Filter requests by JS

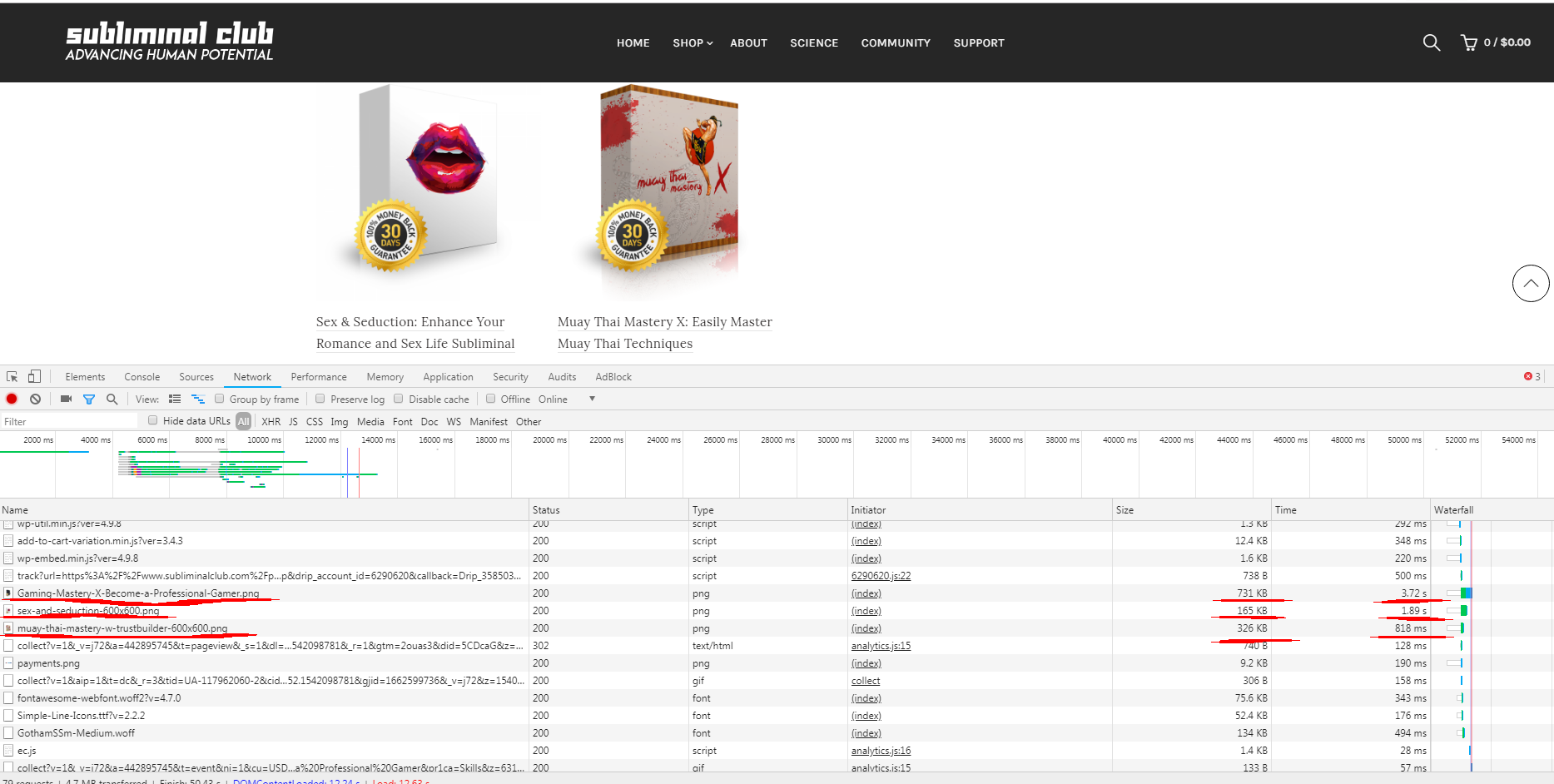293,422
